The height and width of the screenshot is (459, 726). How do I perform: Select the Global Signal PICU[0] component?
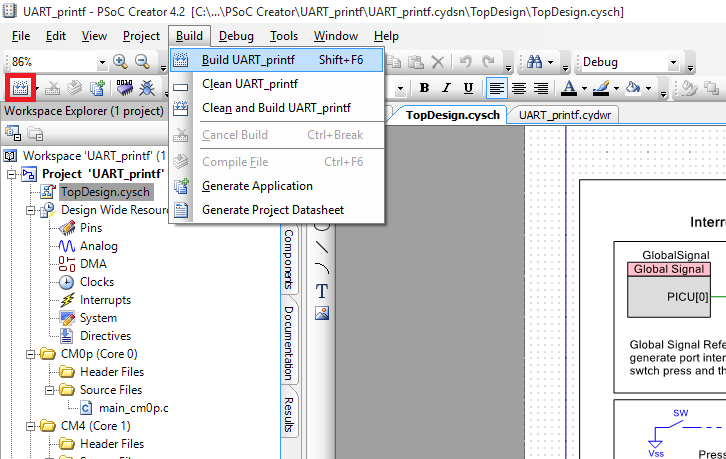(x=669, y=290)
